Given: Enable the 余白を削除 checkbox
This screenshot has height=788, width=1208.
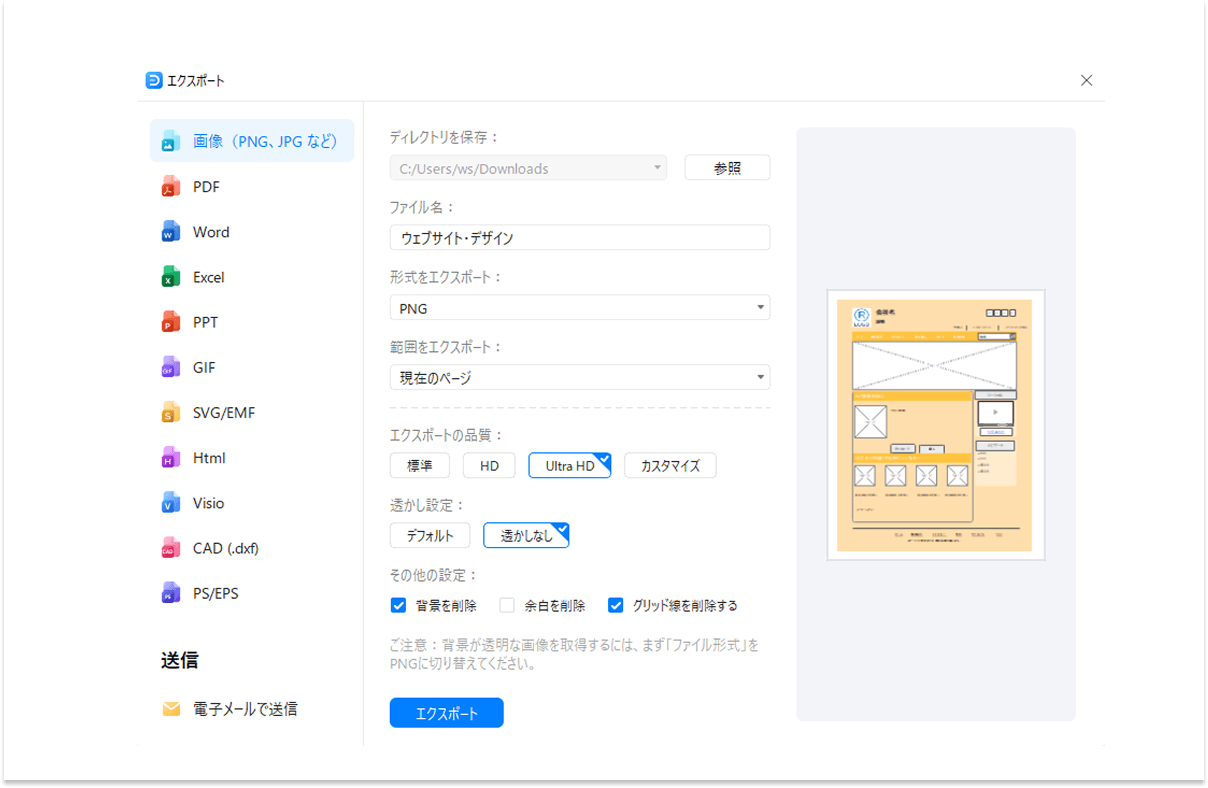Looking at the screenshot, I should (x=507, y=605).
